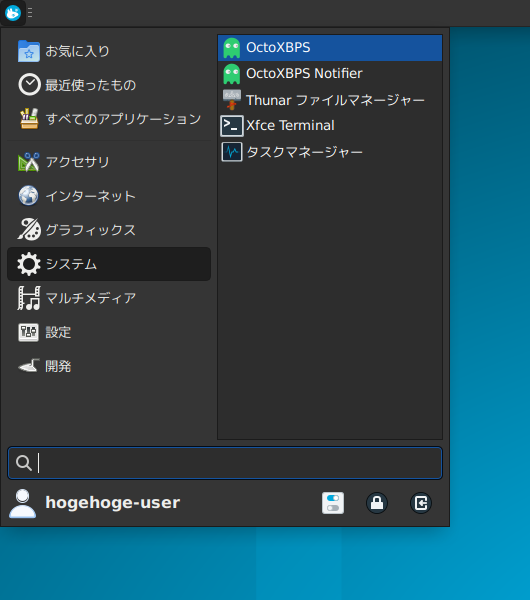Open the アクセサリ accessories category
Screen dimensions: 530x600
tap(109, 162)
